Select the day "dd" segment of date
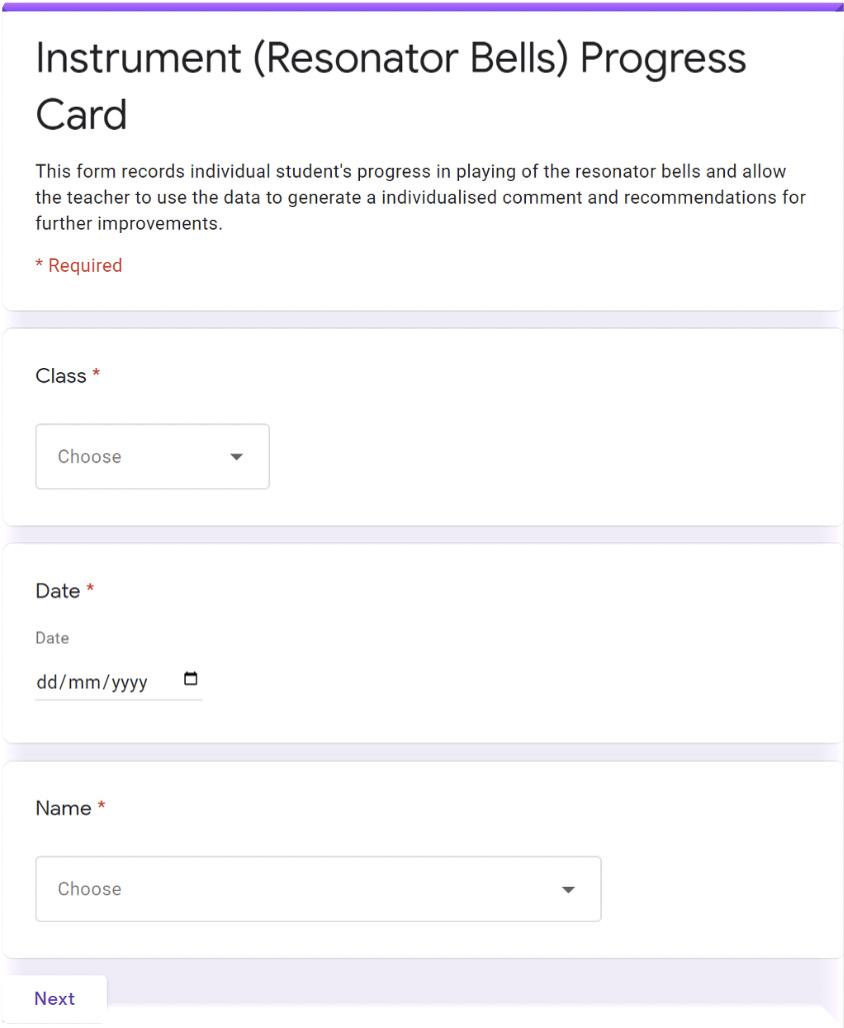The height and width of the screenshot is (1028, 844). click(47, 682)
